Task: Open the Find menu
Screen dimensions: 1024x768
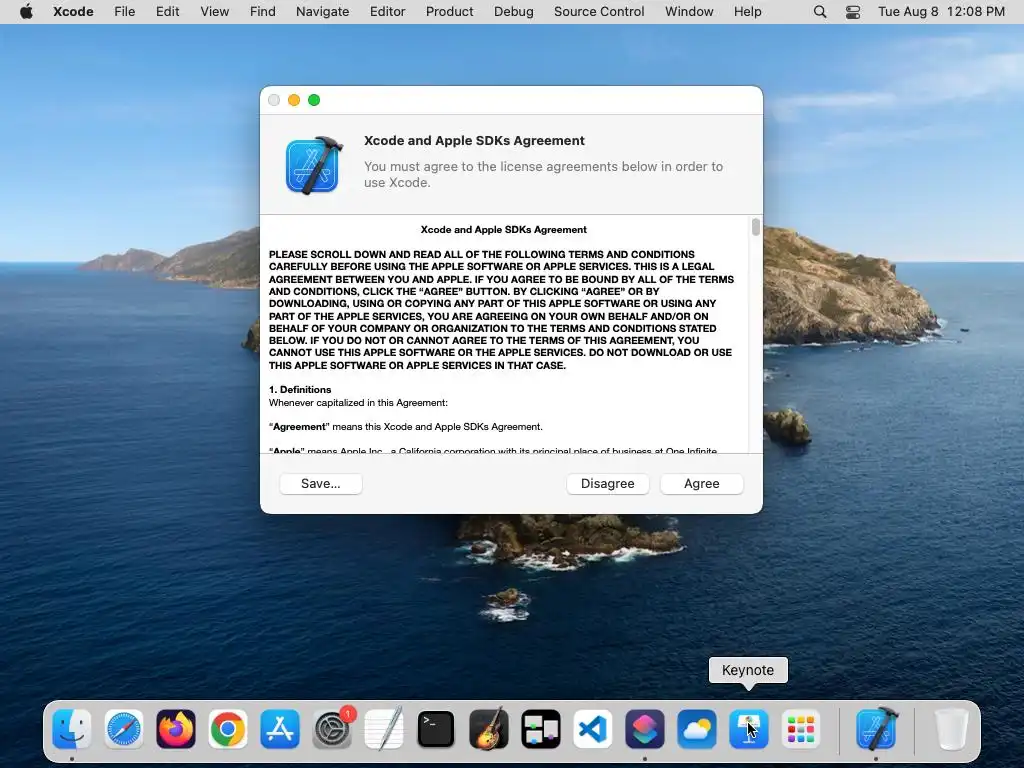Action: coord(263,11)
